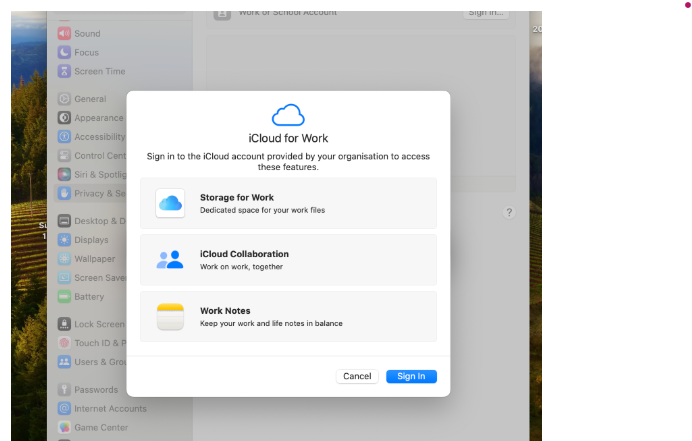Click the Wallpaper icon in sidebar

[64, 259]
